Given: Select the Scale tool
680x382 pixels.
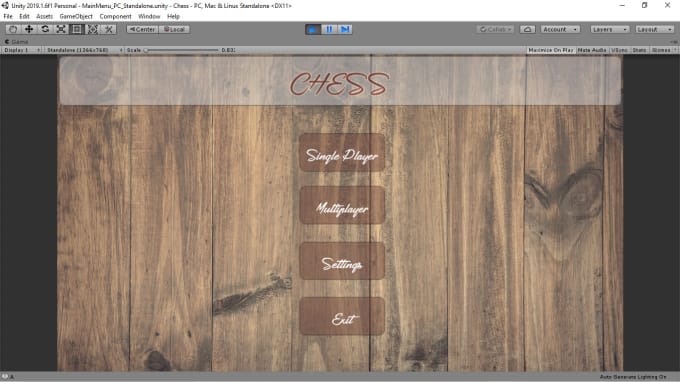Looking at the screenshot, I should coord(61,29).
